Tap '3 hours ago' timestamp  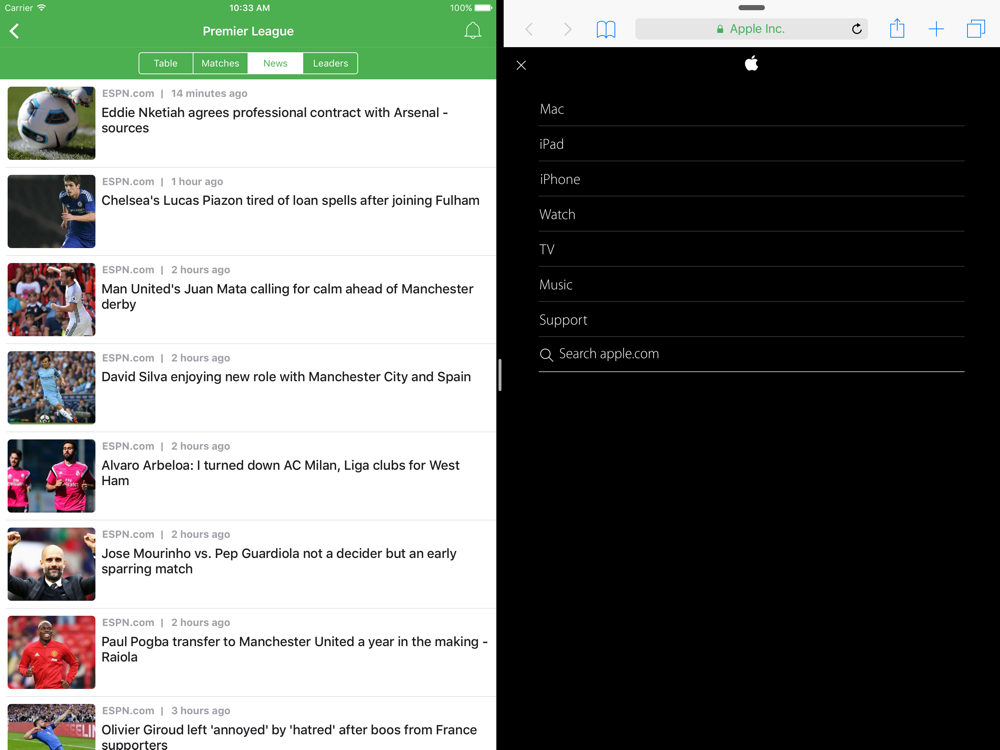tap(200, 710)
